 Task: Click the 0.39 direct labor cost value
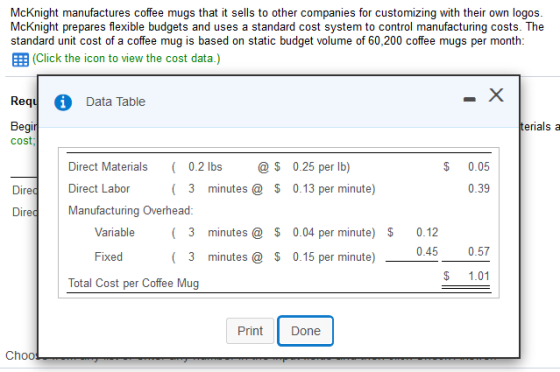(x=479, y=188)
